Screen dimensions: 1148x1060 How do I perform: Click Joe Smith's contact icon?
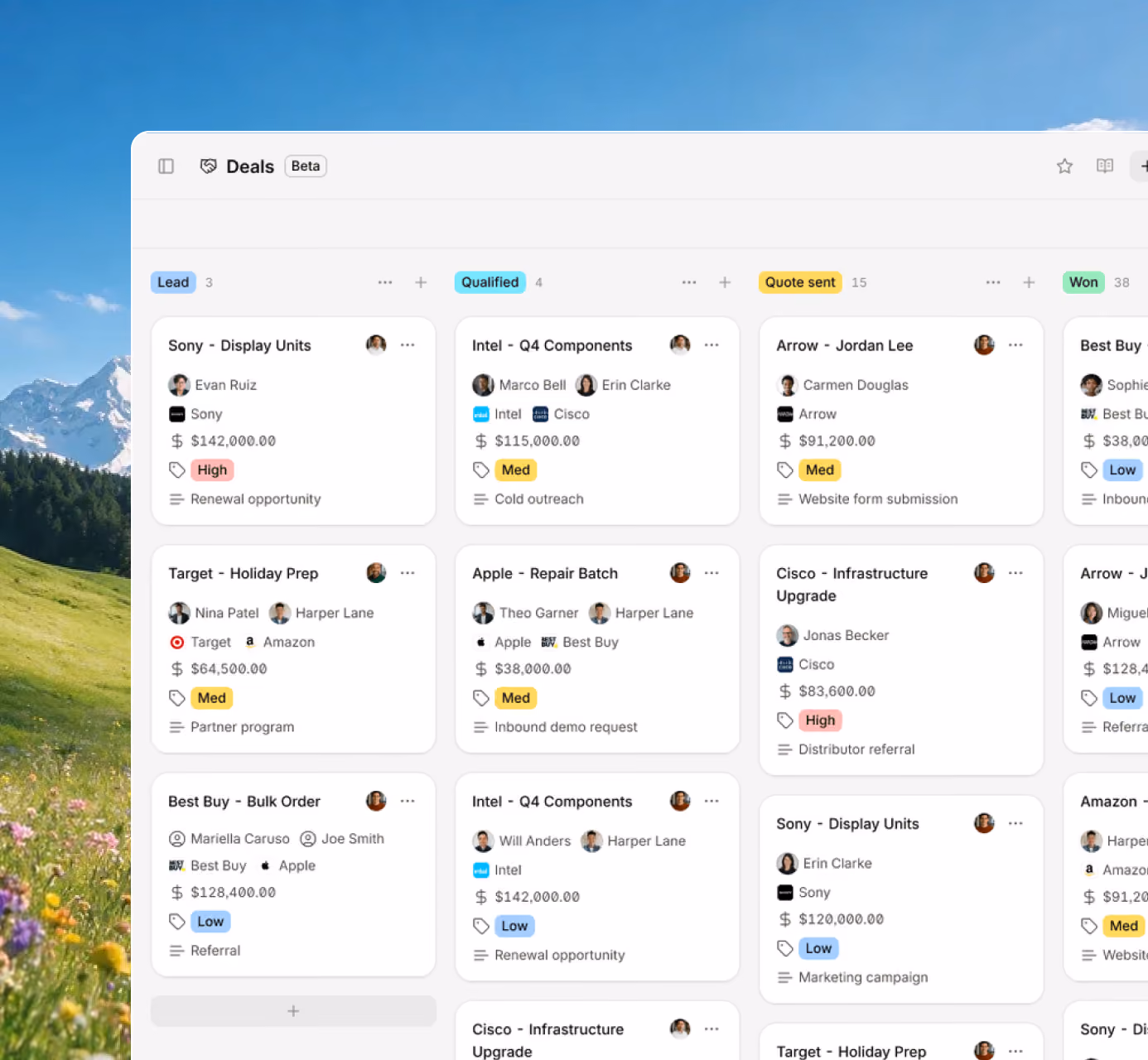[x=308, y=839]
